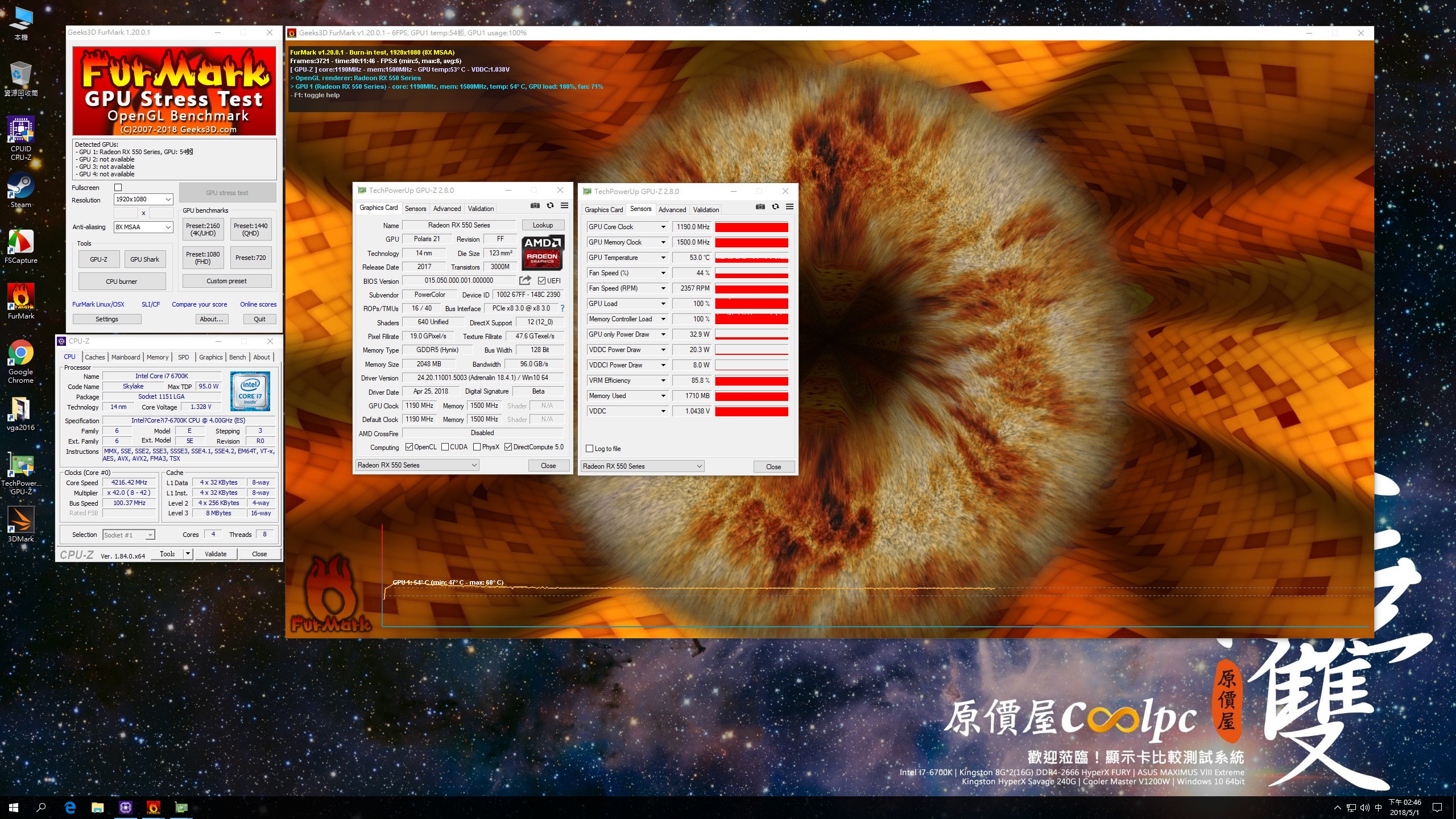Expand the GPU Temperature sensor dropdown
Screen dimensions: 1456x819
point(663,258)
